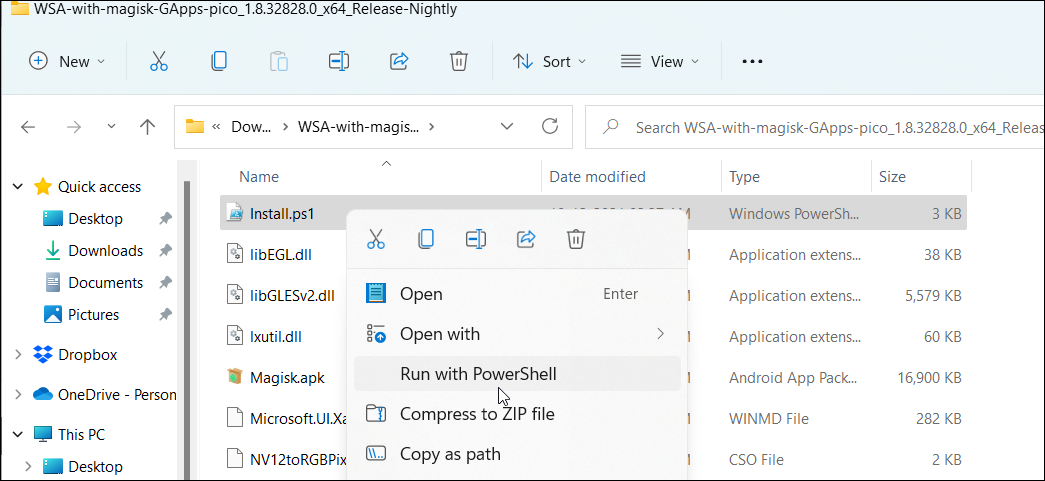Select Downloads in Quick access

105,251
